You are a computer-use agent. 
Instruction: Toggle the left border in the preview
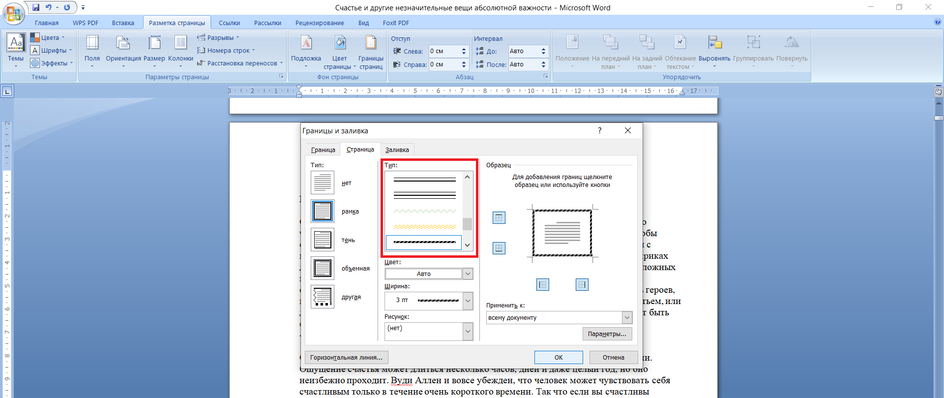coord(542,284)
